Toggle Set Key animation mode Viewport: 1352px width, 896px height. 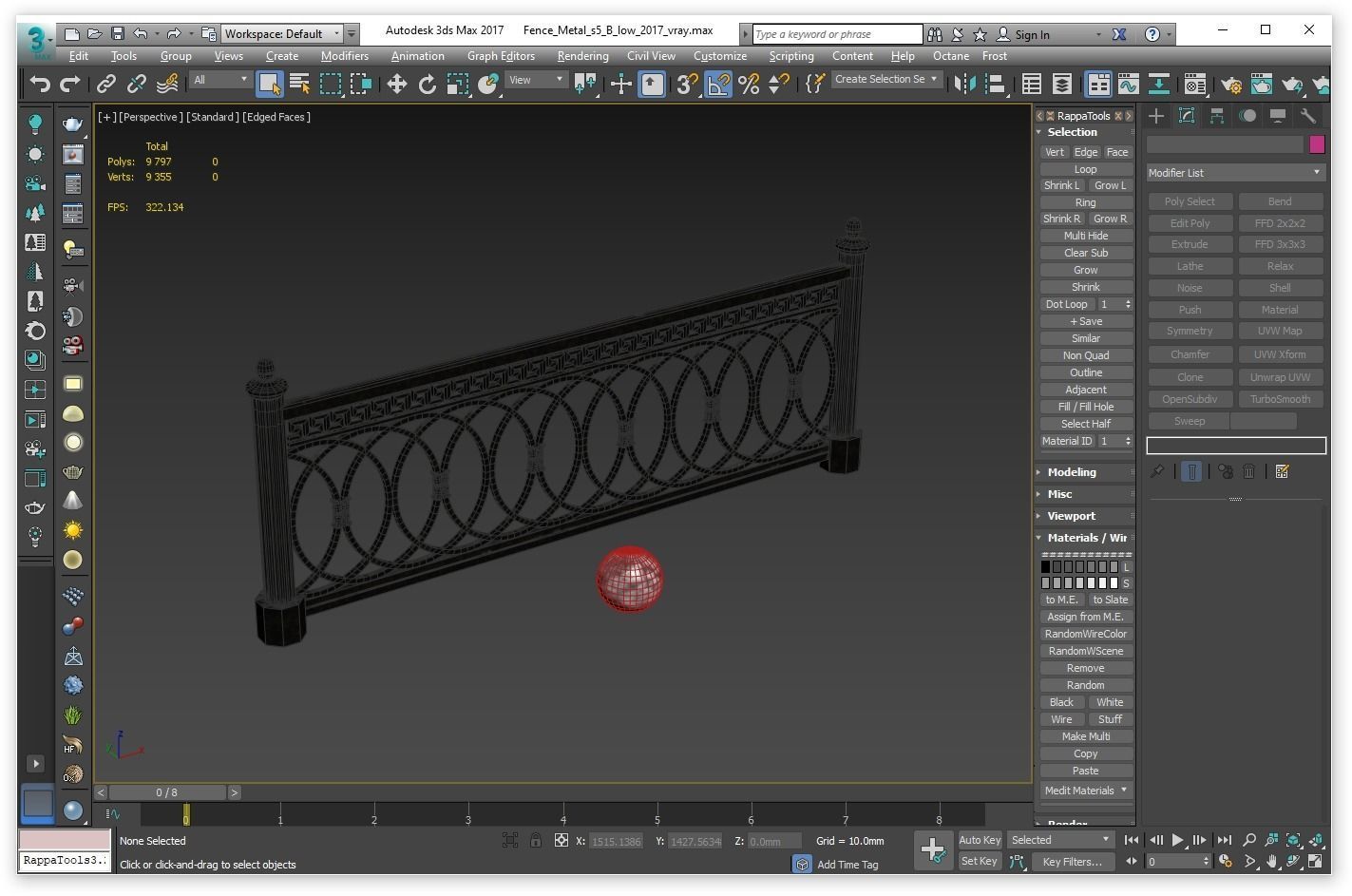[x=980, y=862]
